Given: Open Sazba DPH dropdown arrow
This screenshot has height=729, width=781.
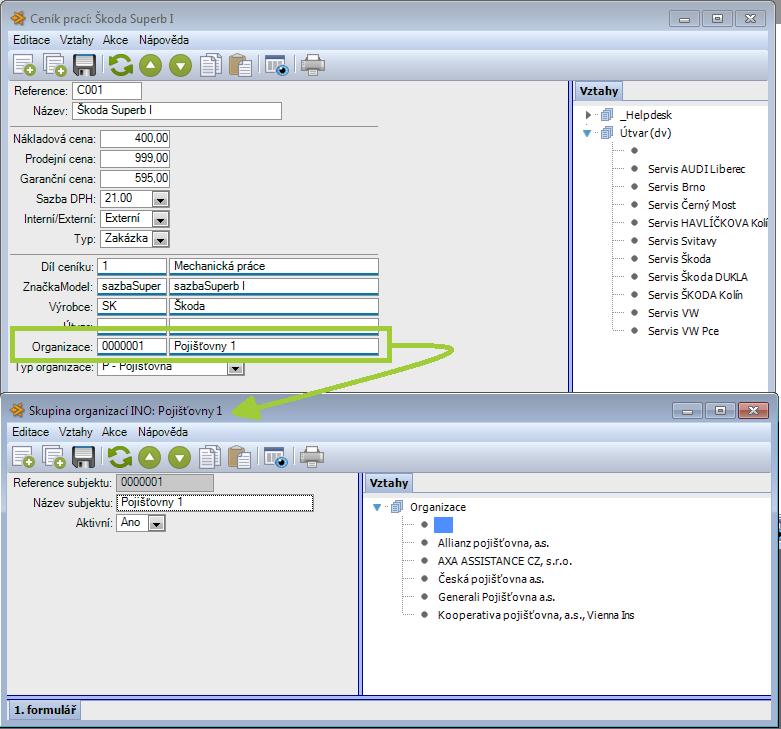Looking at the screenshot, I should (160, 199).
